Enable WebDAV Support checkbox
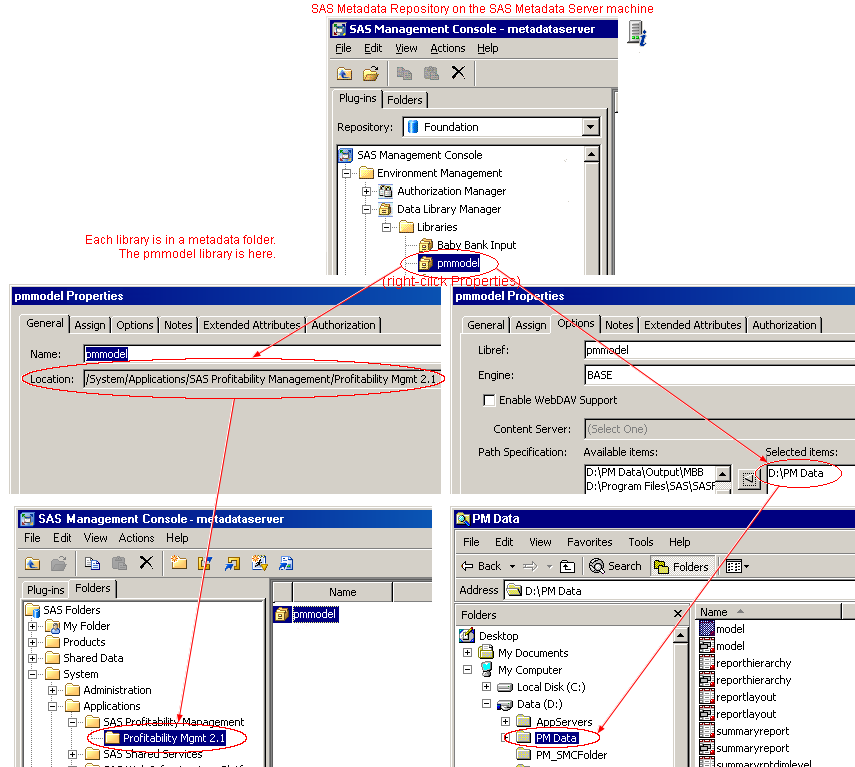 (x=490, y=400)
